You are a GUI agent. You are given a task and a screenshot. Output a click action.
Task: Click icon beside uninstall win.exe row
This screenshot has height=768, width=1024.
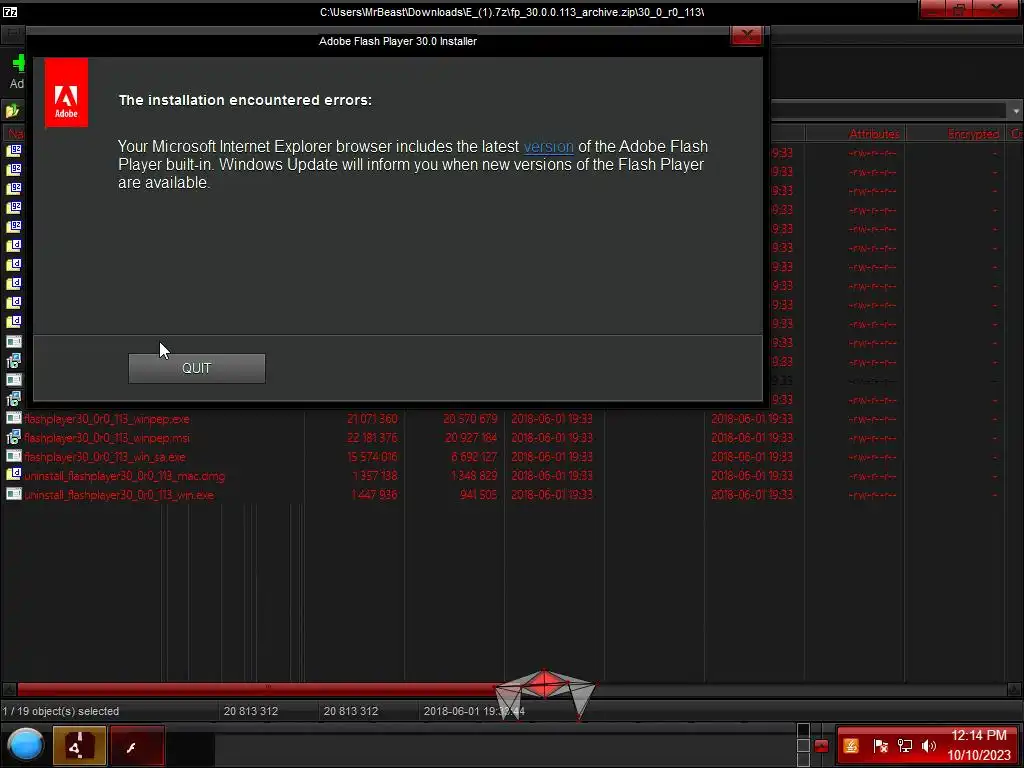click(14, 494)
